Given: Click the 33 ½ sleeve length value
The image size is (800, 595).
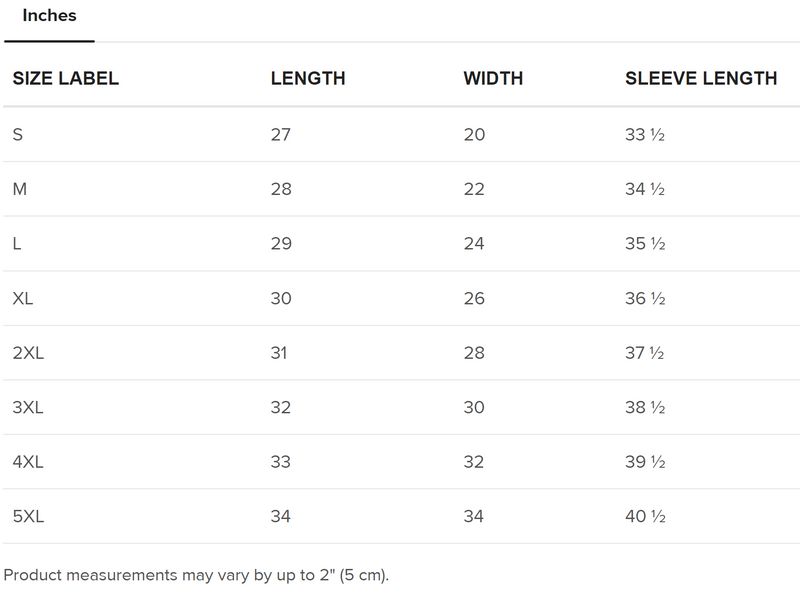Looking at the screenshot, I should [644, 135].
